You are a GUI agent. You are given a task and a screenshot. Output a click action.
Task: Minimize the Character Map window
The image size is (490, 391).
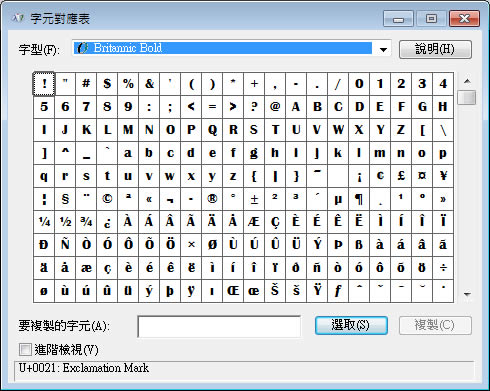point(398,18)
